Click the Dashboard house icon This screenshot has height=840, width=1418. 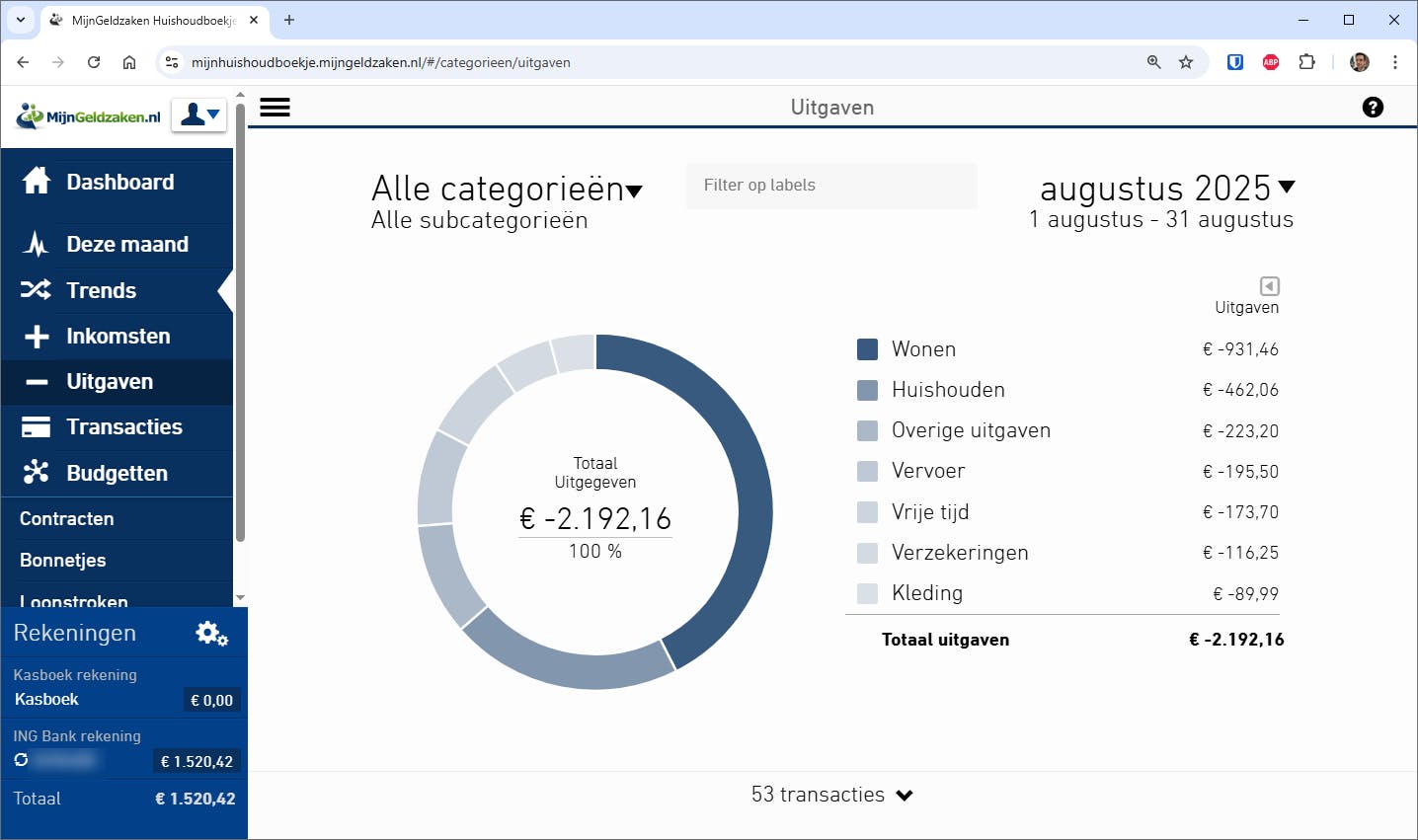(x=37, y=181)
